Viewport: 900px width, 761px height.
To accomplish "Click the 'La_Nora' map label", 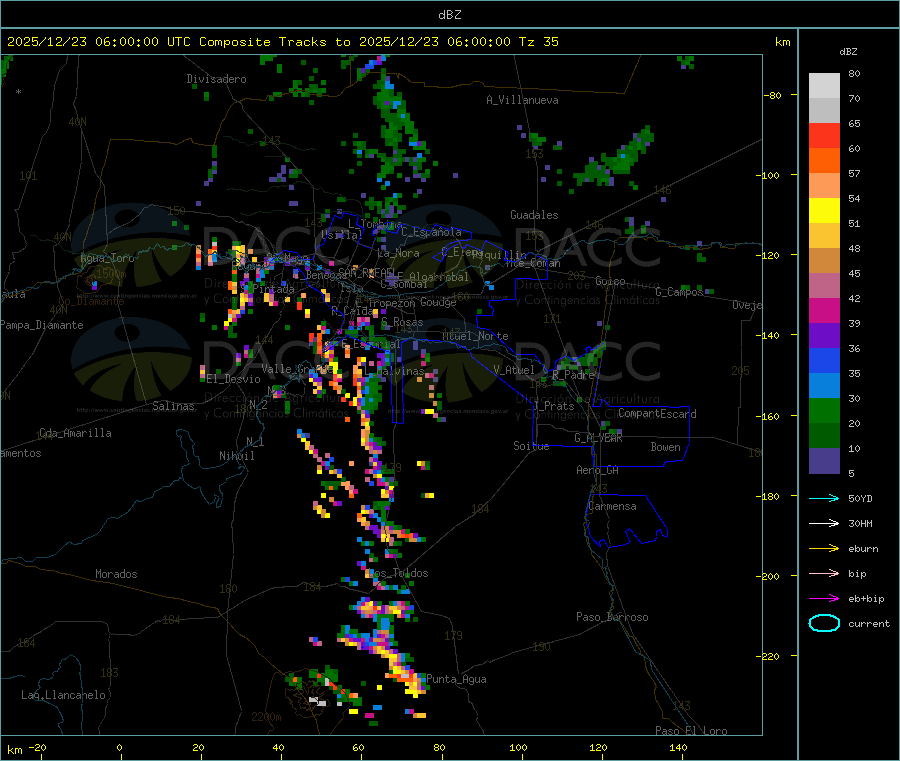I will (x=398, y=253).
